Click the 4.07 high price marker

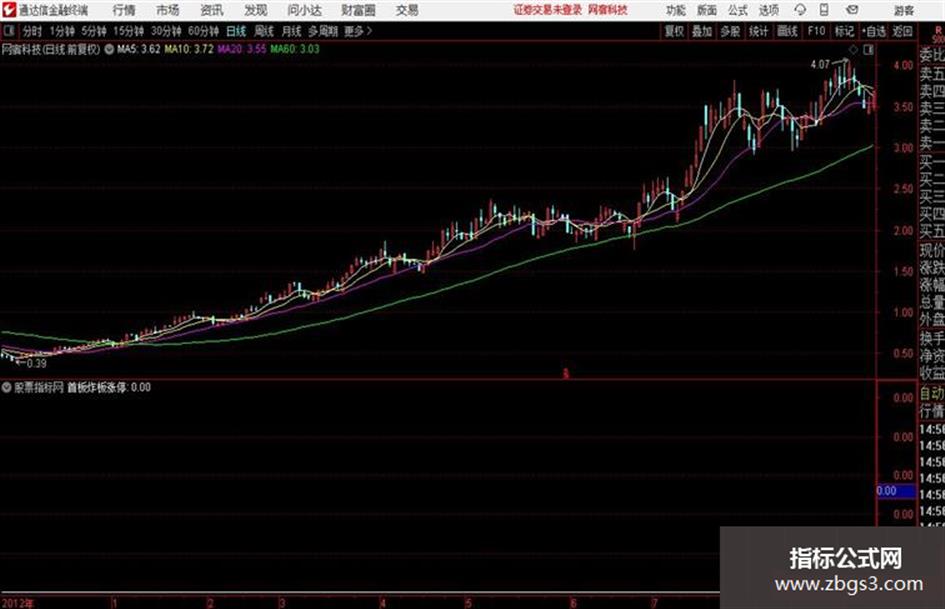pos(820,65)
